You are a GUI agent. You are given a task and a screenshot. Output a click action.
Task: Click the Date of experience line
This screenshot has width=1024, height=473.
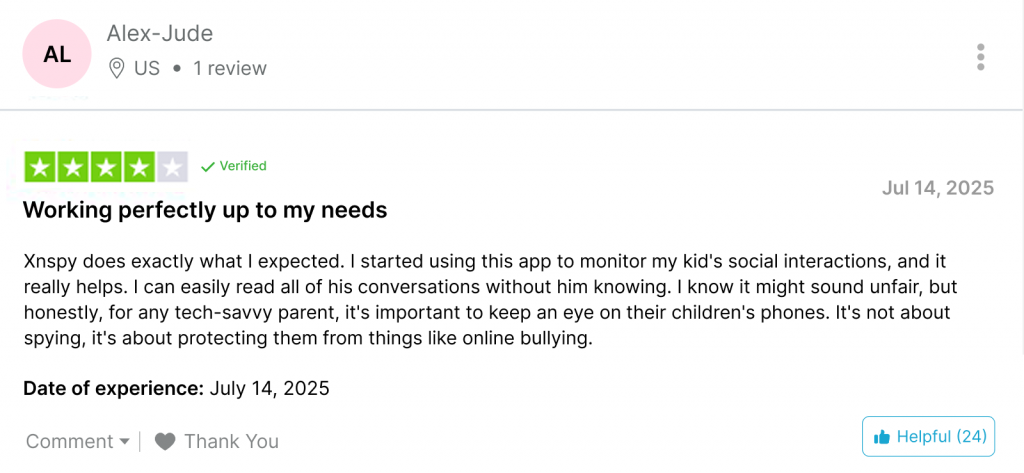pos(176,387)
